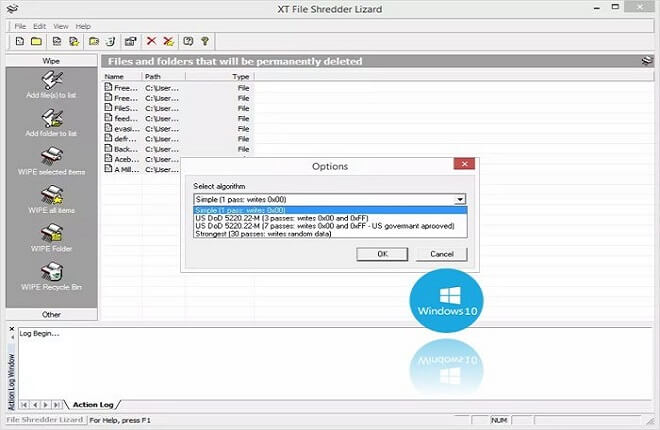Sort list by Name column header

(122, 77)
